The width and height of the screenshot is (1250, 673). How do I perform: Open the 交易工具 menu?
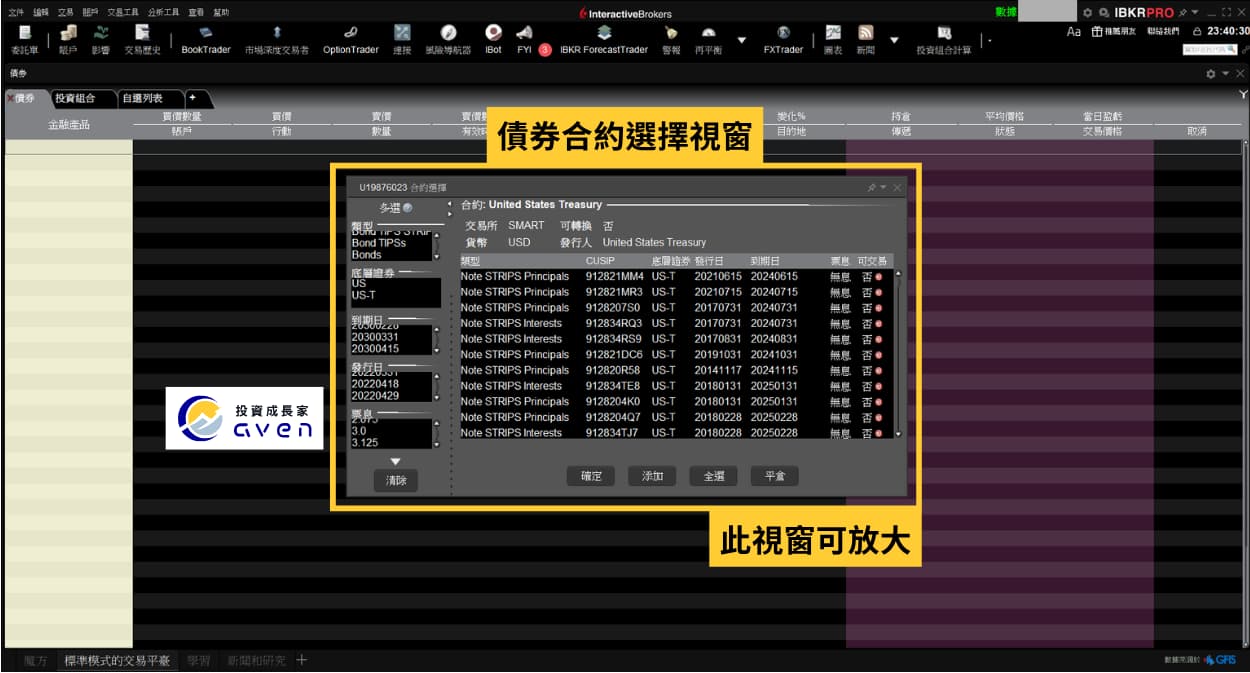[123, 13]
